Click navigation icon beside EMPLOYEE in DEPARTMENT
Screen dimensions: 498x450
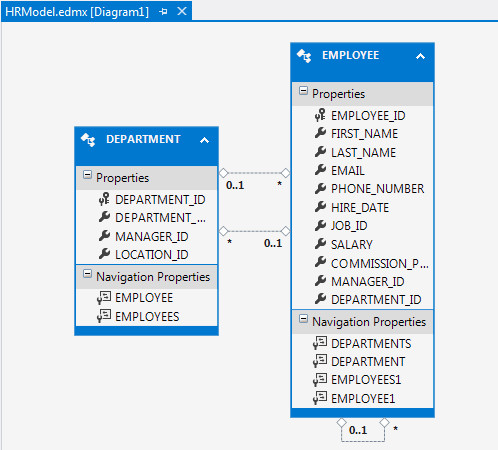(x=104, y=298)
